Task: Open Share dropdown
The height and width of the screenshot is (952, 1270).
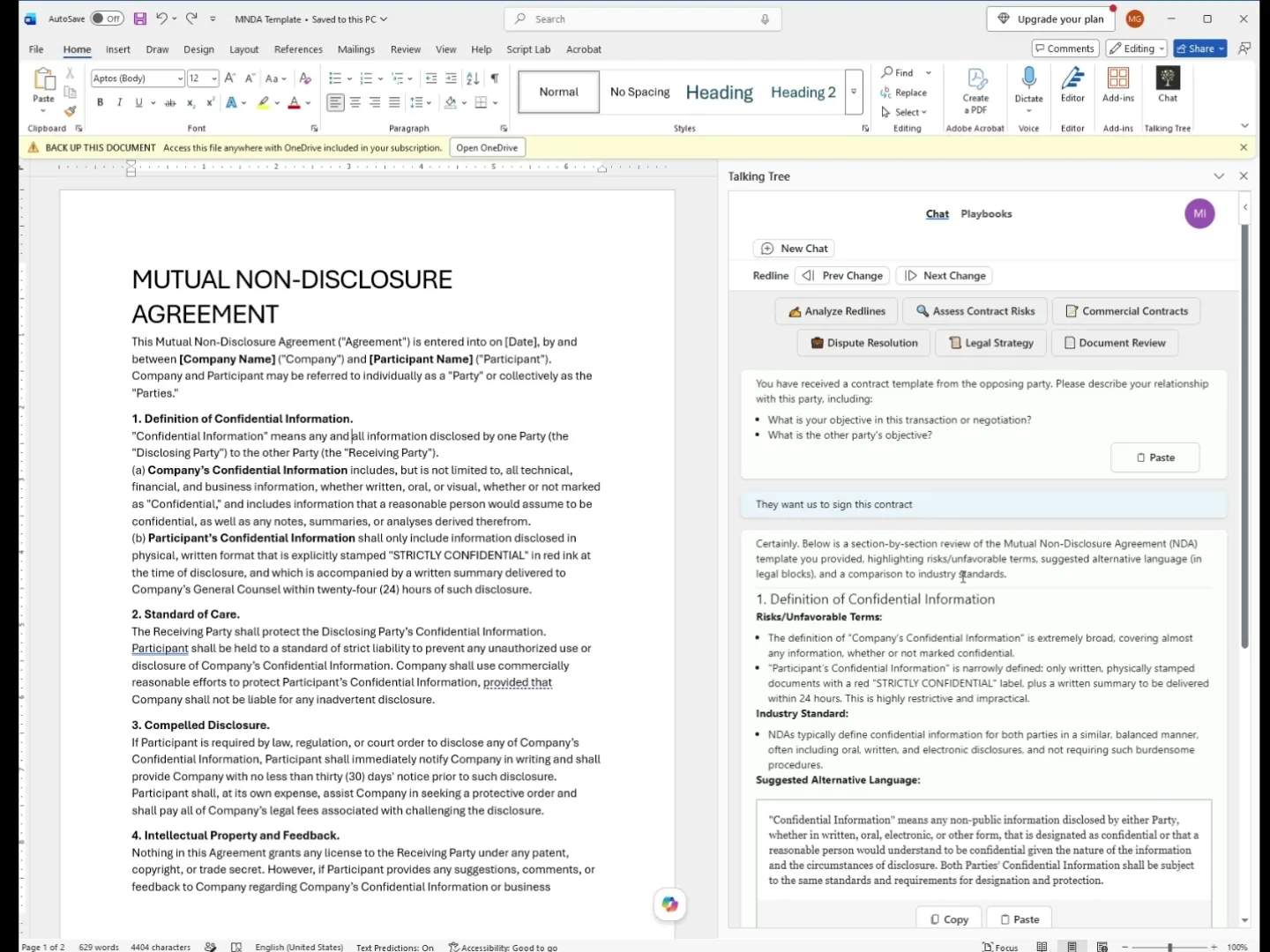Action: click(x=1221, y=48)
